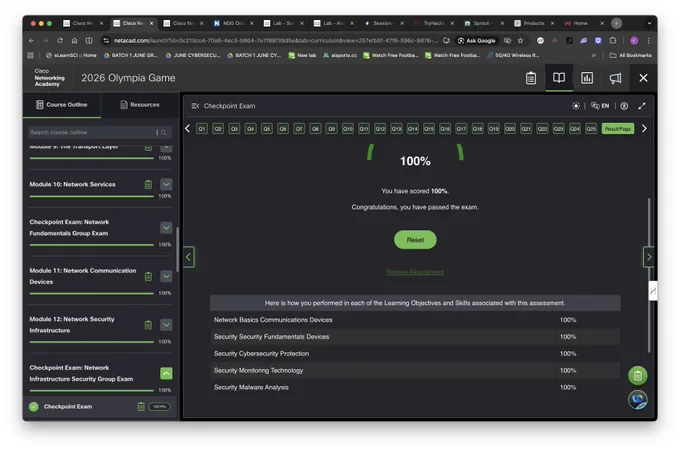The image size is (680, 451).
Task: Click the netacad.com address bar
Action: tap(275, 40)
